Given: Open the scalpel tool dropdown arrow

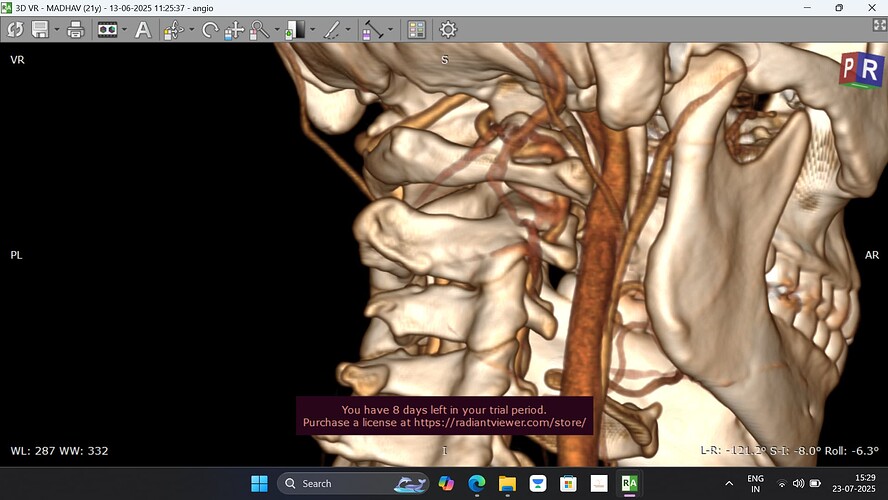Looking at the screenshot, I should (x=348, y=29).
